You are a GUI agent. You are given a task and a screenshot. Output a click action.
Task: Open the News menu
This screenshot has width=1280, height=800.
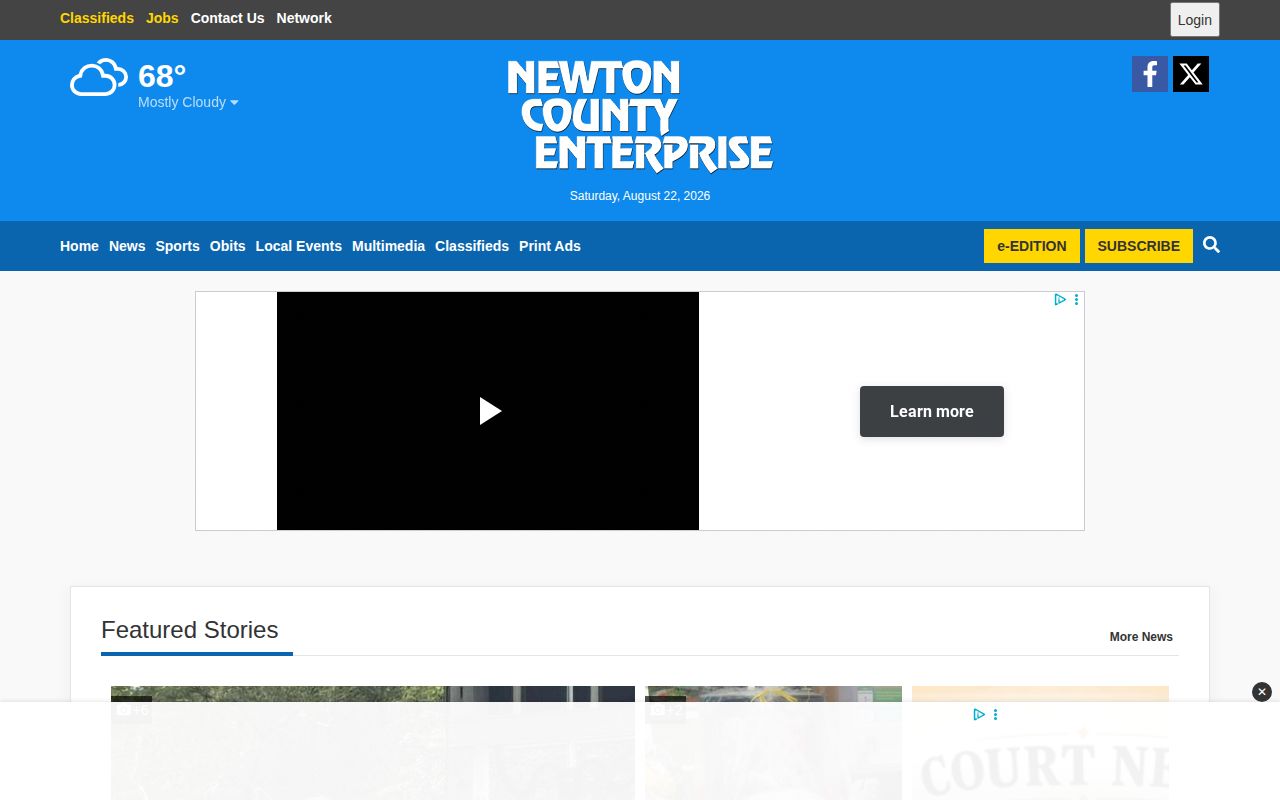click(127, 246)
